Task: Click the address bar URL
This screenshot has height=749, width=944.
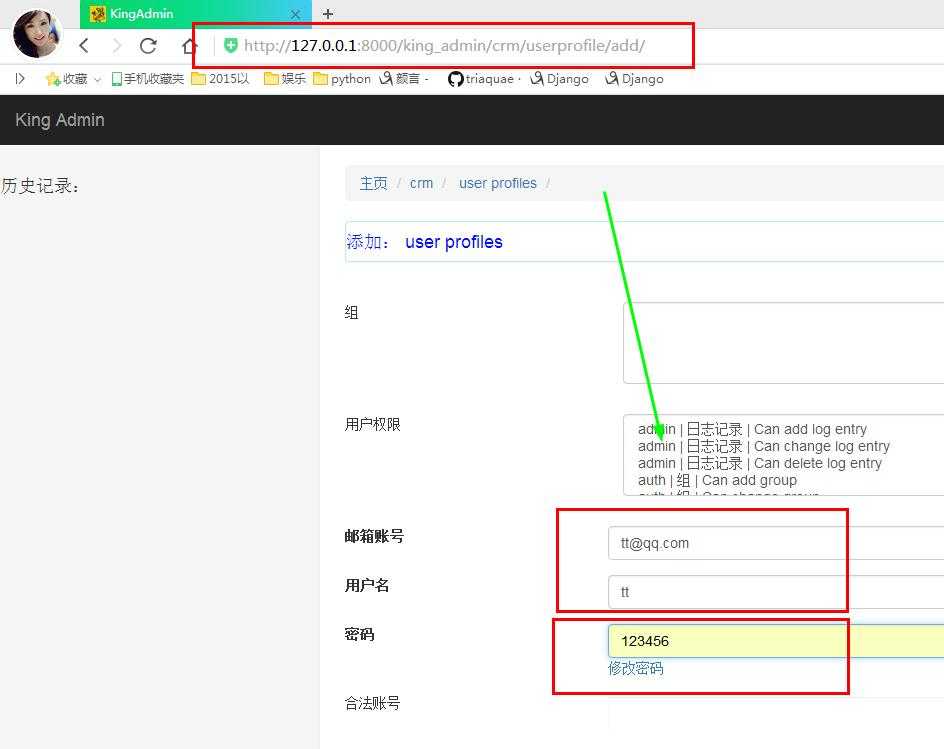Action: 444,46
